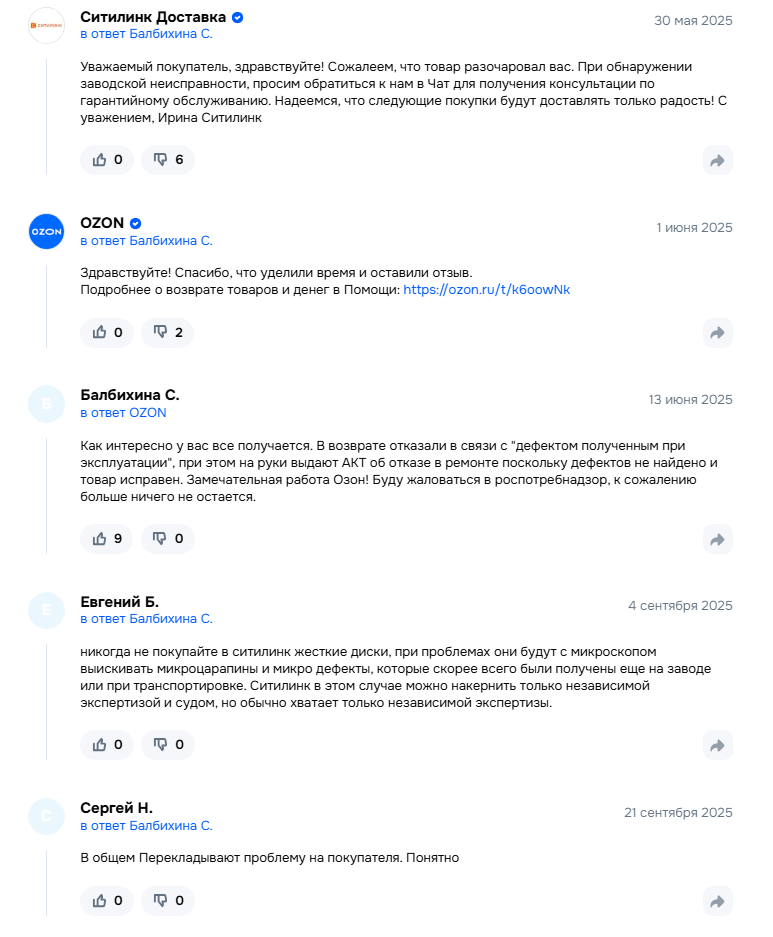Share the OZON reply via arrow
This screenshot has height=937, width=773.
click(717, 333)
